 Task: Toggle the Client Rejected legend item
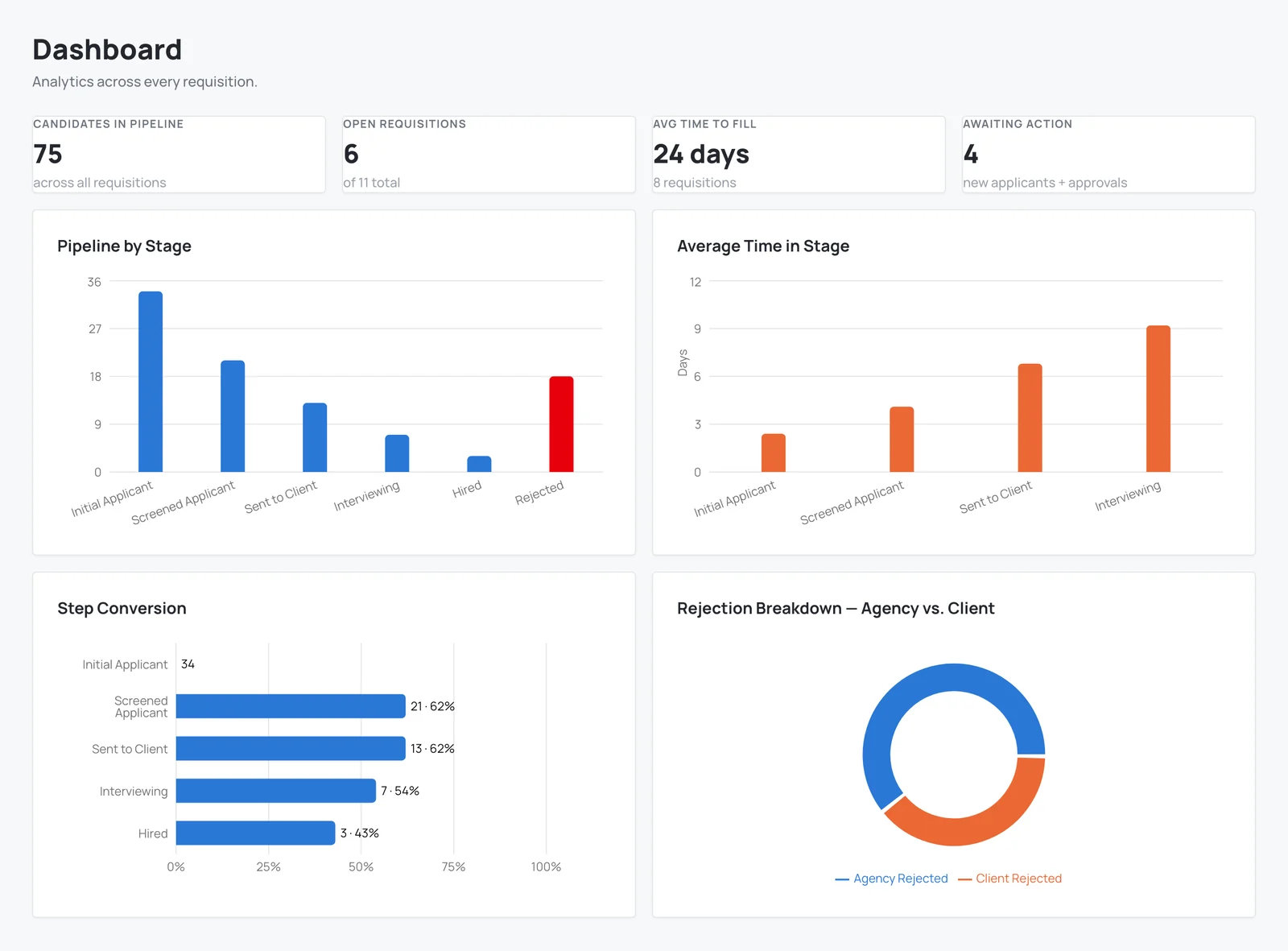(x=1010, y=879)
